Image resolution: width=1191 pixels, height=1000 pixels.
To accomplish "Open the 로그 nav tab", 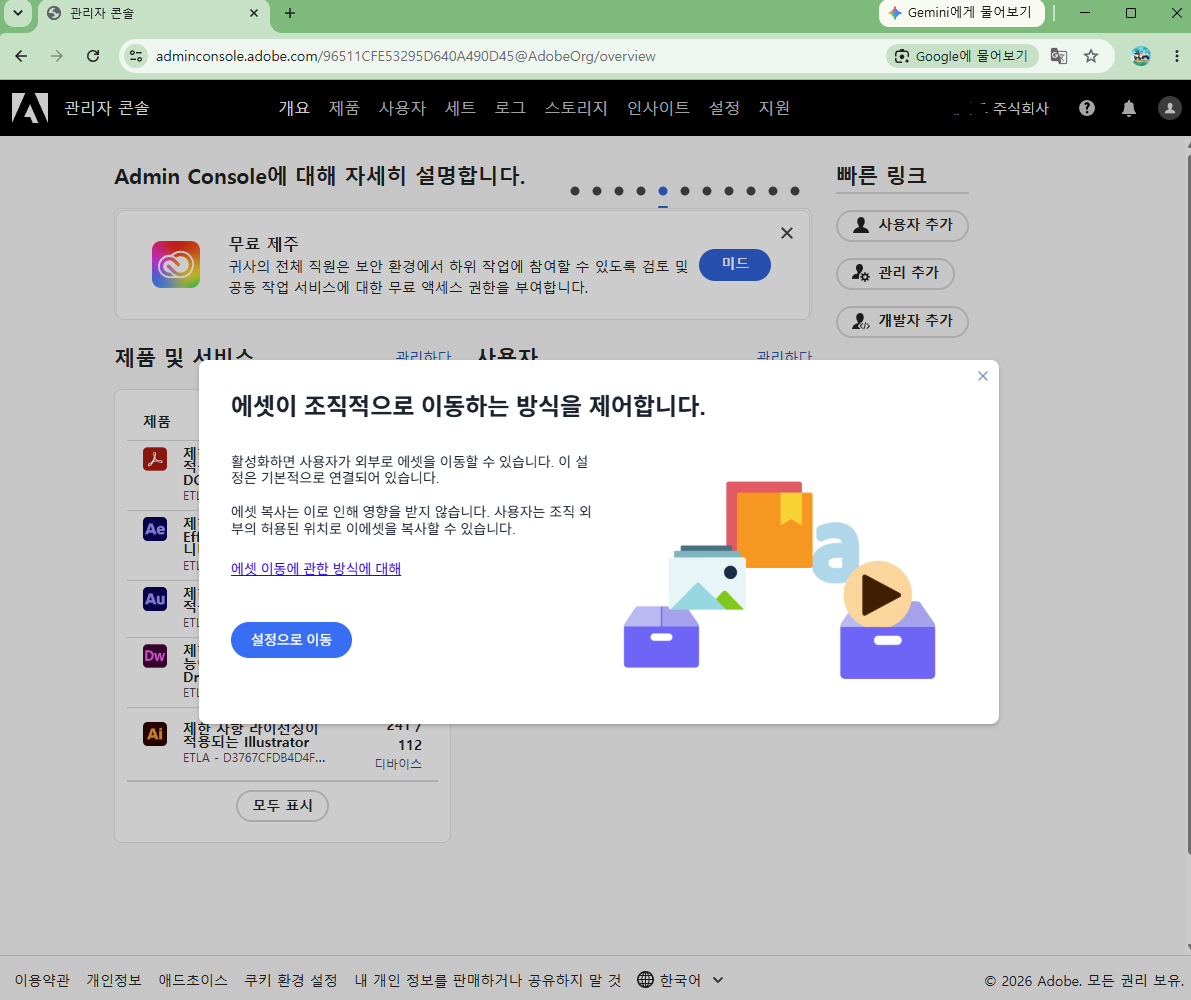I will point(510,108).
